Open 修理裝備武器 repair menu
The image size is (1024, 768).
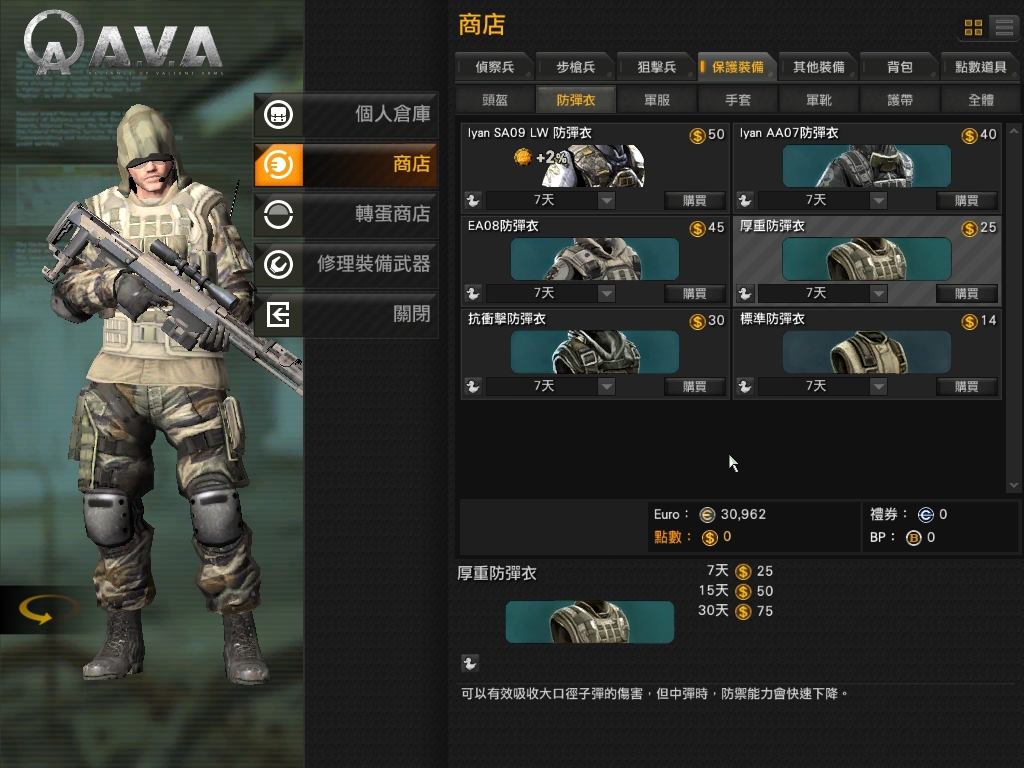pos(346,264)
